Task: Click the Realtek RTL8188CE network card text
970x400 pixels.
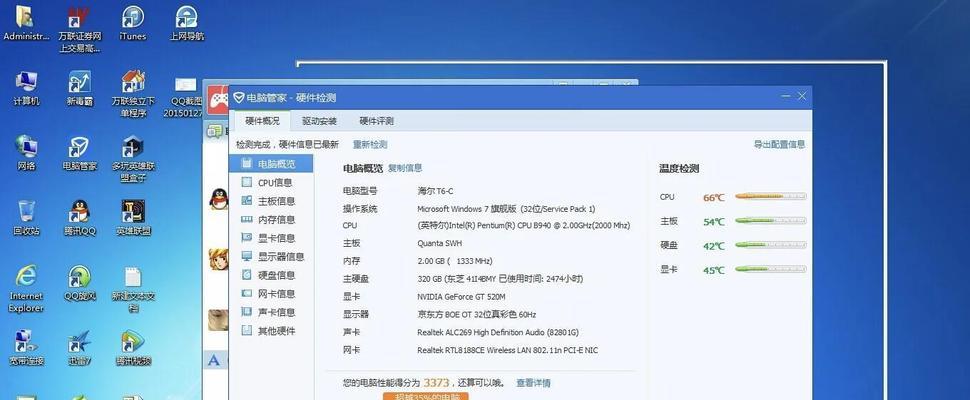Action: [x=507, y=350]
